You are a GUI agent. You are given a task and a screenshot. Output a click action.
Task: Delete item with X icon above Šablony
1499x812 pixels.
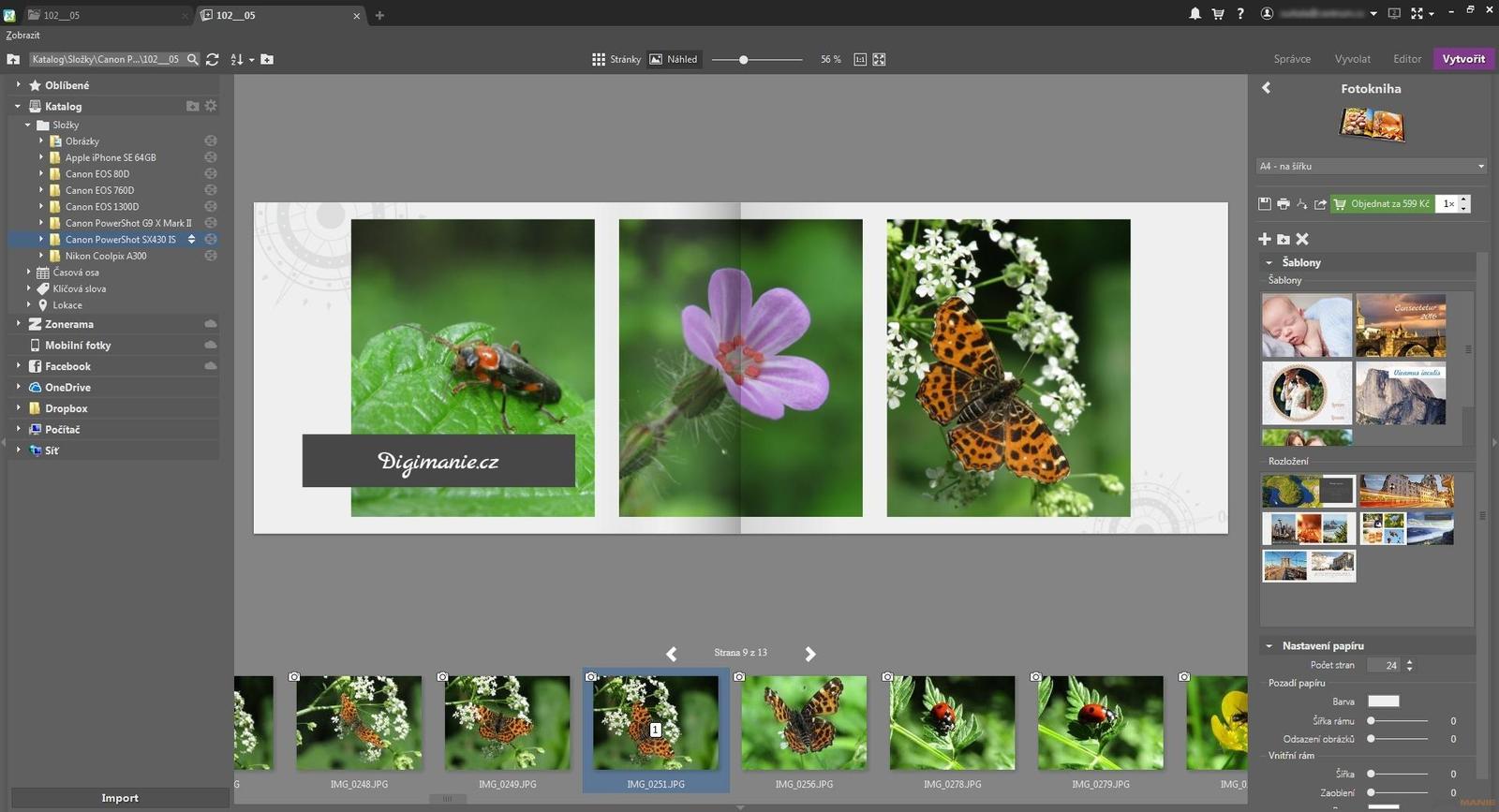1302,240
